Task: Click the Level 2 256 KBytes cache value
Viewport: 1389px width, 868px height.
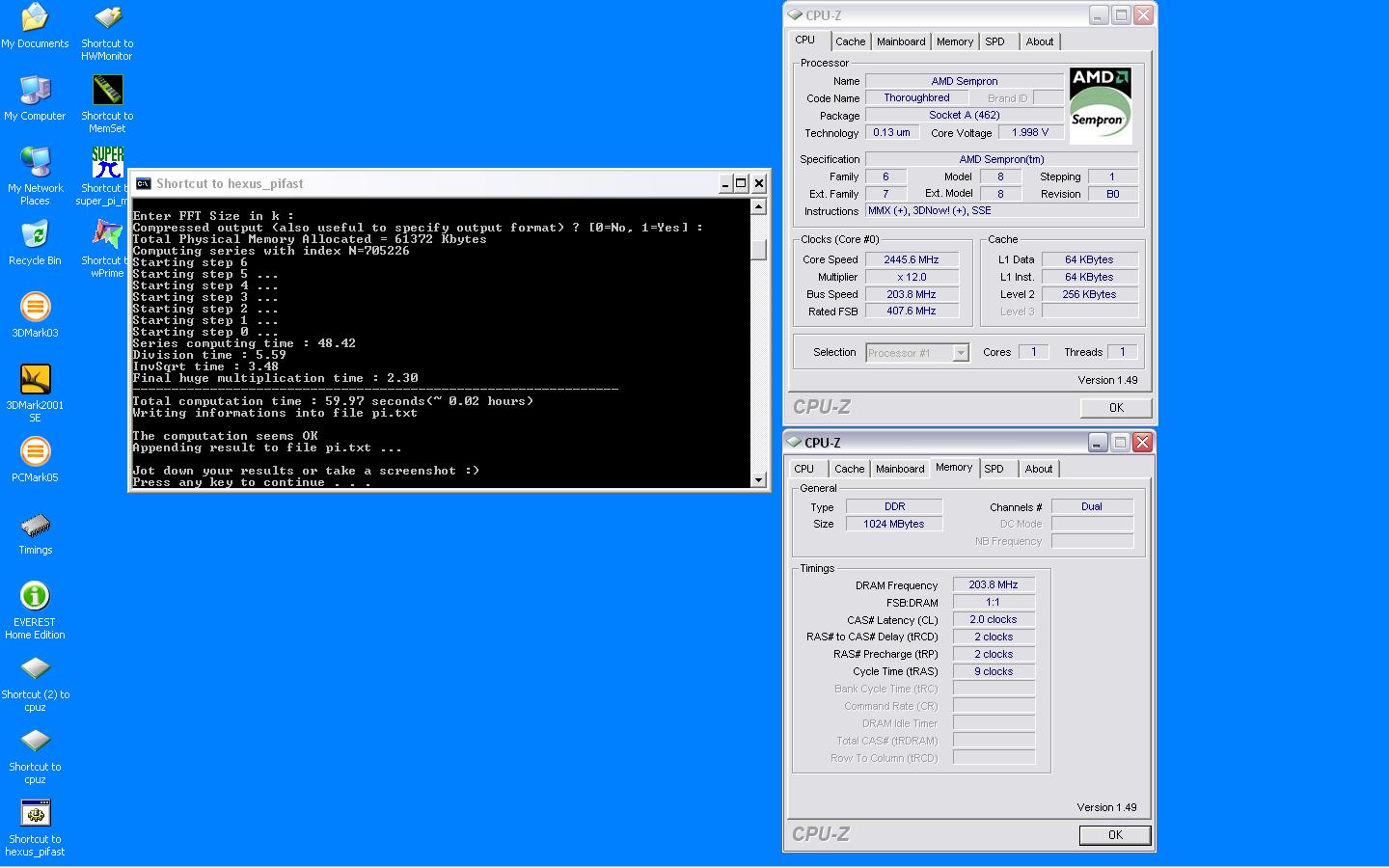Action: tap(1090, 294)
